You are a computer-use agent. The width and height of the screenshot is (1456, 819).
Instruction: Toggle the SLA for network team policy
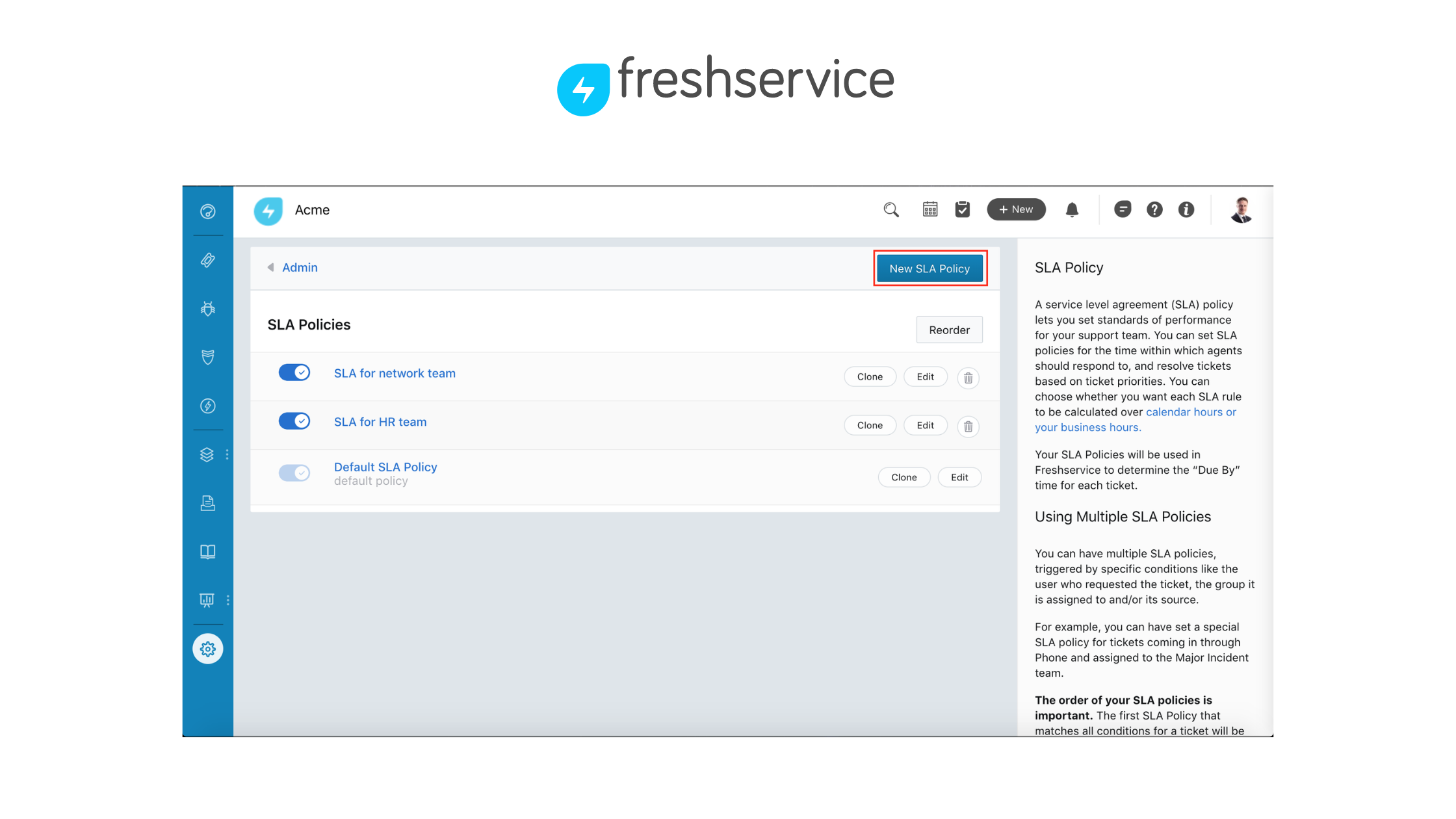[296, 373]
